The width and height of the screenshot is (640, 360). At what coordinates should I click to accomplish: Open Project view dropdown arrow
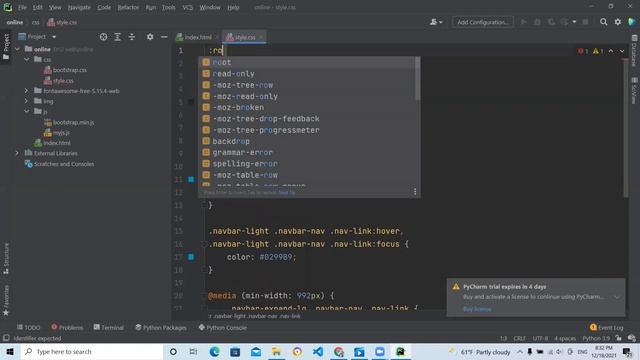tap(54, 37)
